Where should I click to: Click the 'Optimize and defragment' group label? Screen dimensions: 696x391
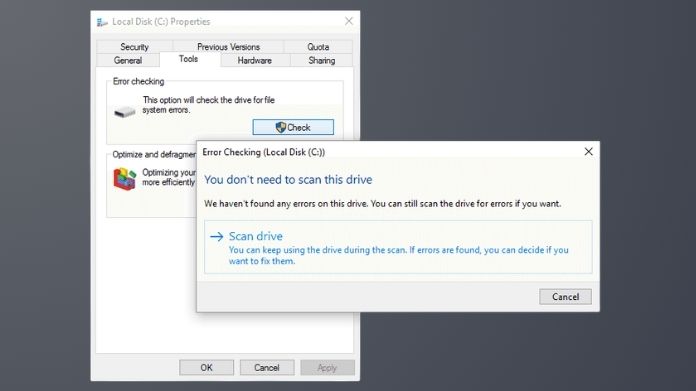154,154
